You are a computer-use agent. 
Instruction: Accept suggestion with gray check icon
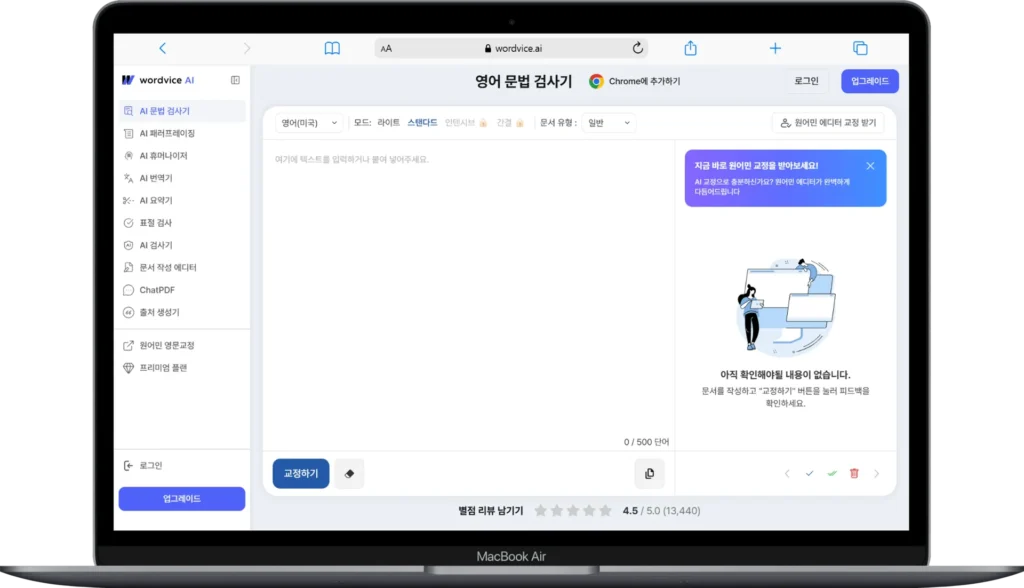click(x=809, y=474)
